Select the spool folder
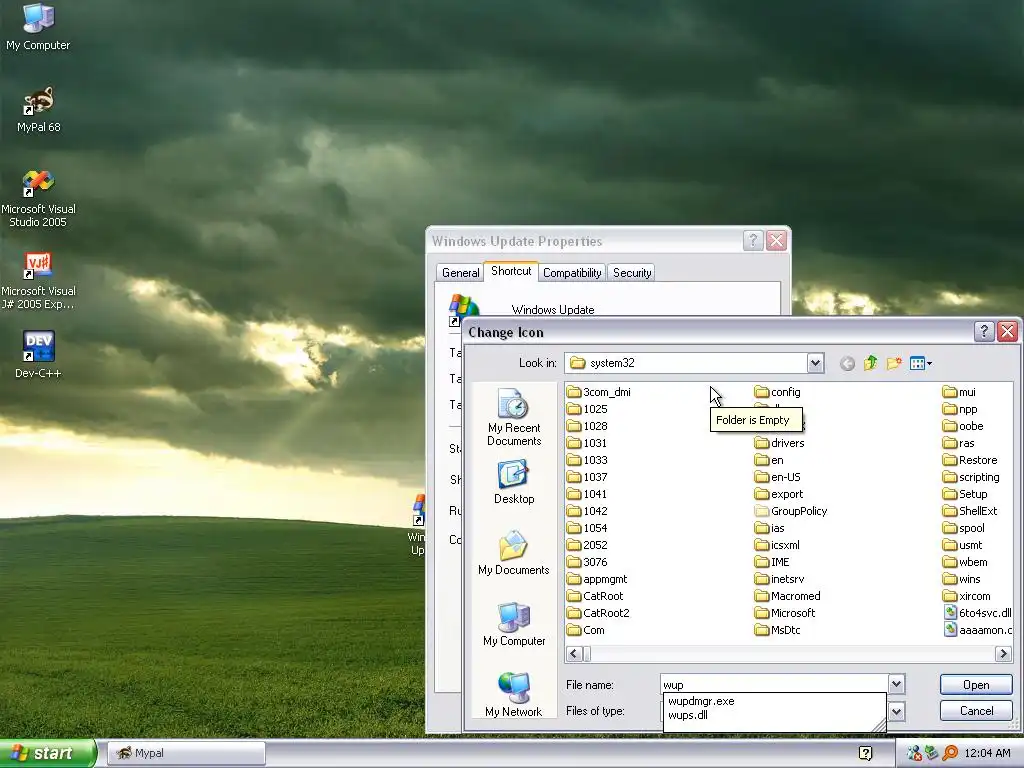The width and height of the screenshot is (1024, 768). click(x=964, y=528)
